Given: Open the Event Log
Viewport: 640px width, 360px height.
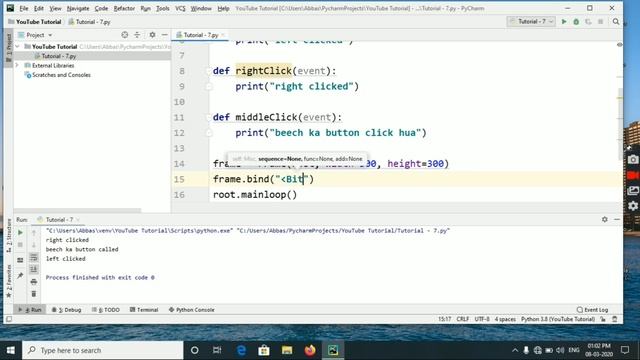Looking at the screenshot, I should point(592,310).
